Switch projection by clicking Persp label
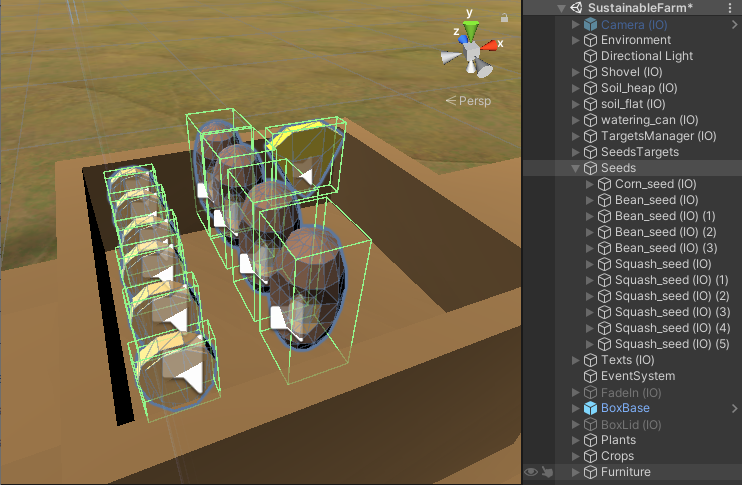 pos(470,101)
